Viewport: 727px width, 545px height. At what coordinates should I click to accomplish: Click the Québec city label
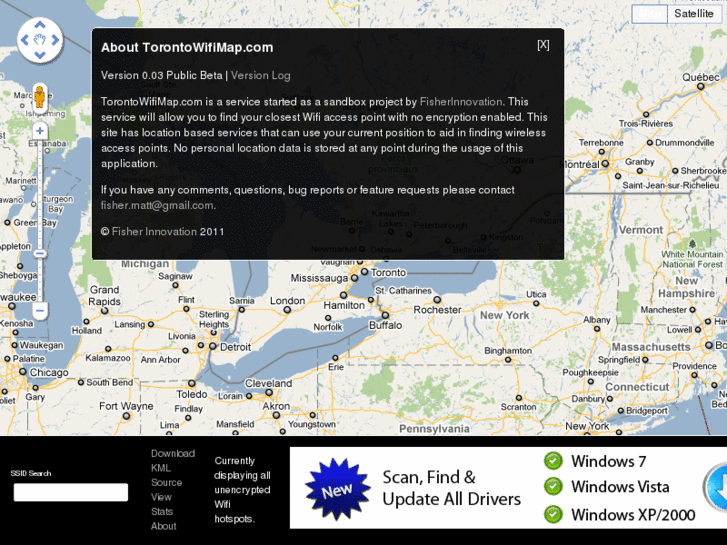click(700, 77)
